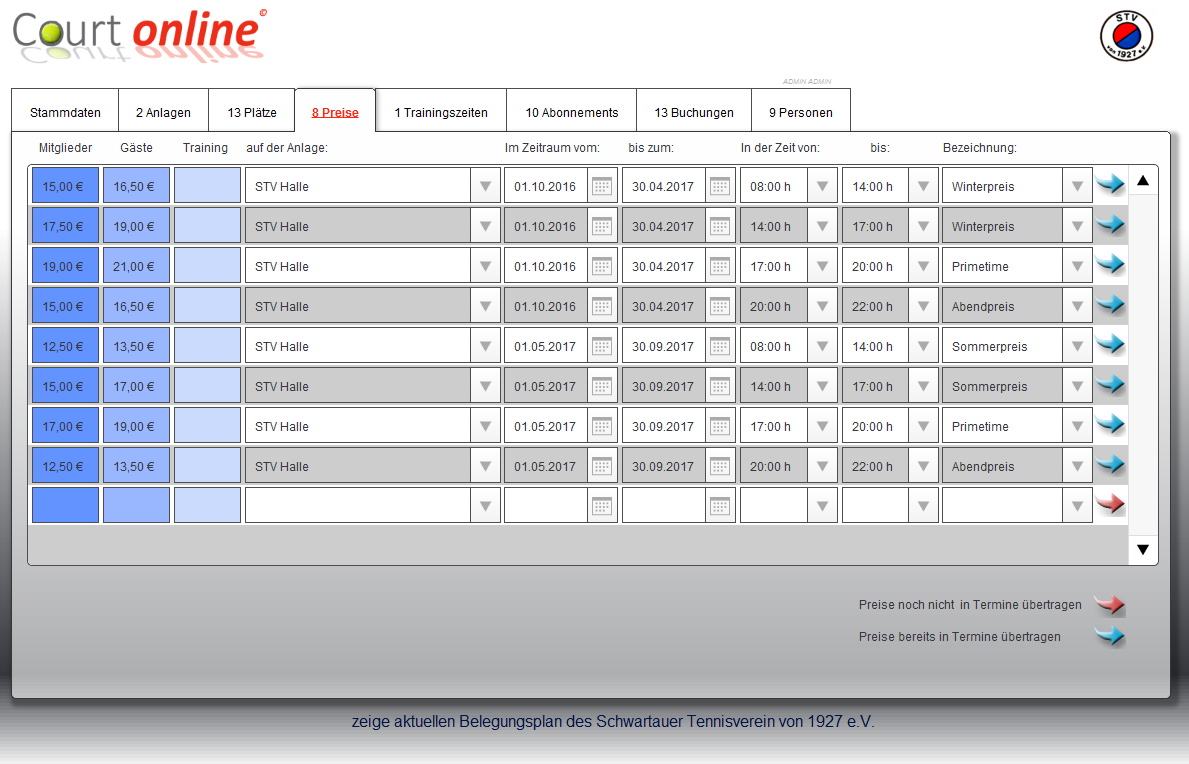Open start date calendar for 12,50 € Sommerpreis row
Viewport: 1189px width, 764px height.
pos(602,346)
